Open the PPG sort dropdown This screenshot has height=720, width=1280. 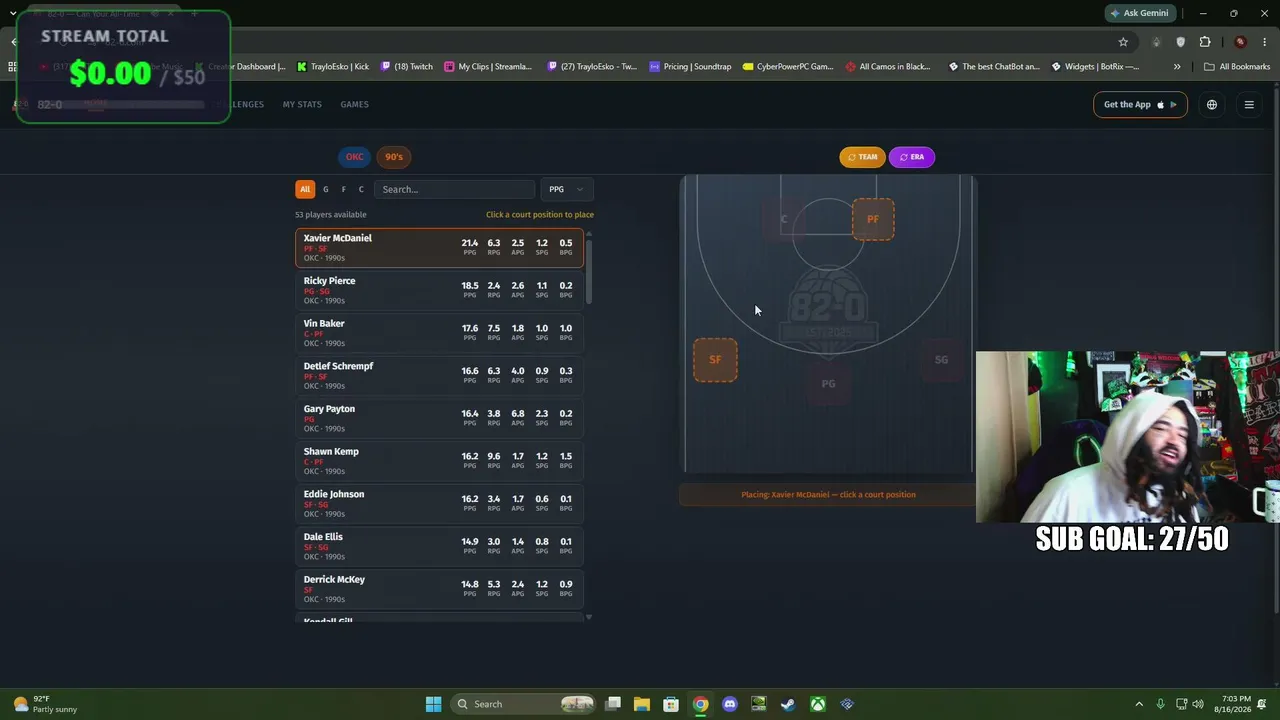point(566,189)
